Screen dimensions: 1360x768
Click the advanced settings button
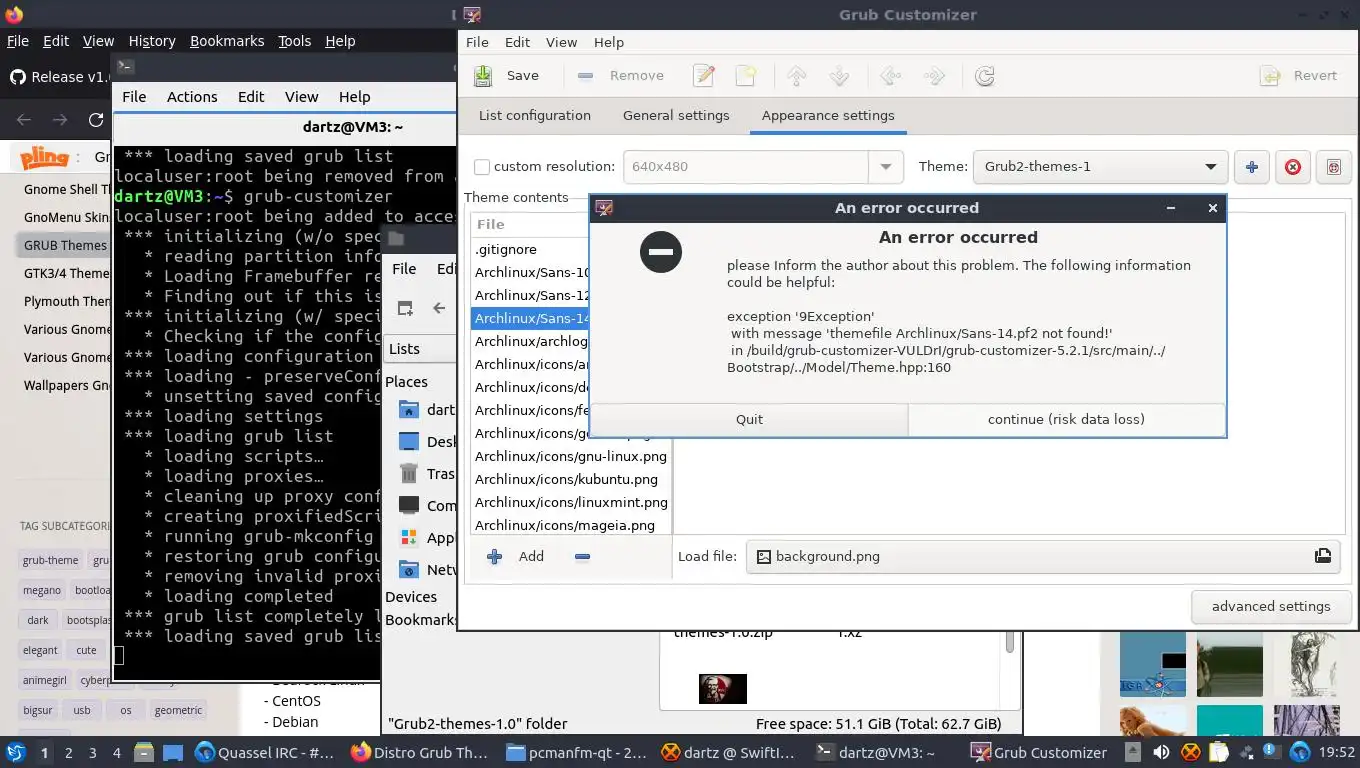click(x=1270, y=606)
